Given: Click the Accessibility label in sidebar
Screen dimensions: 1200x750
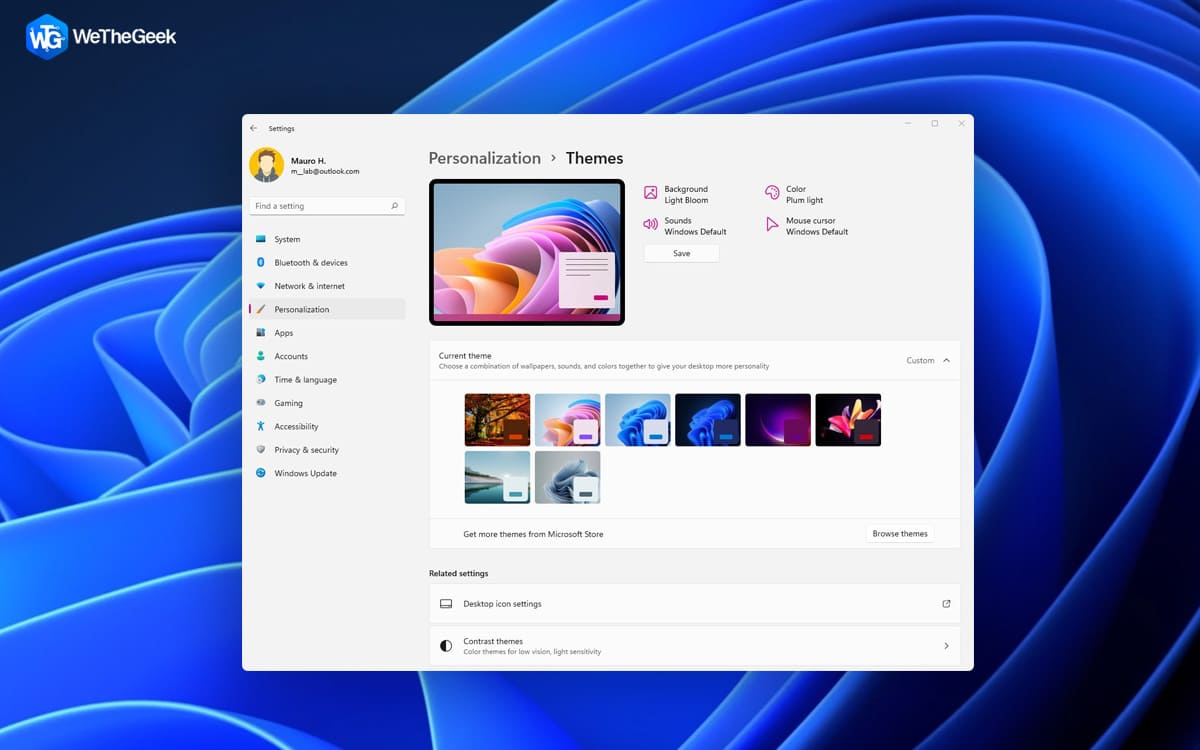Looking at the screenshot, I should click(297, 426).
